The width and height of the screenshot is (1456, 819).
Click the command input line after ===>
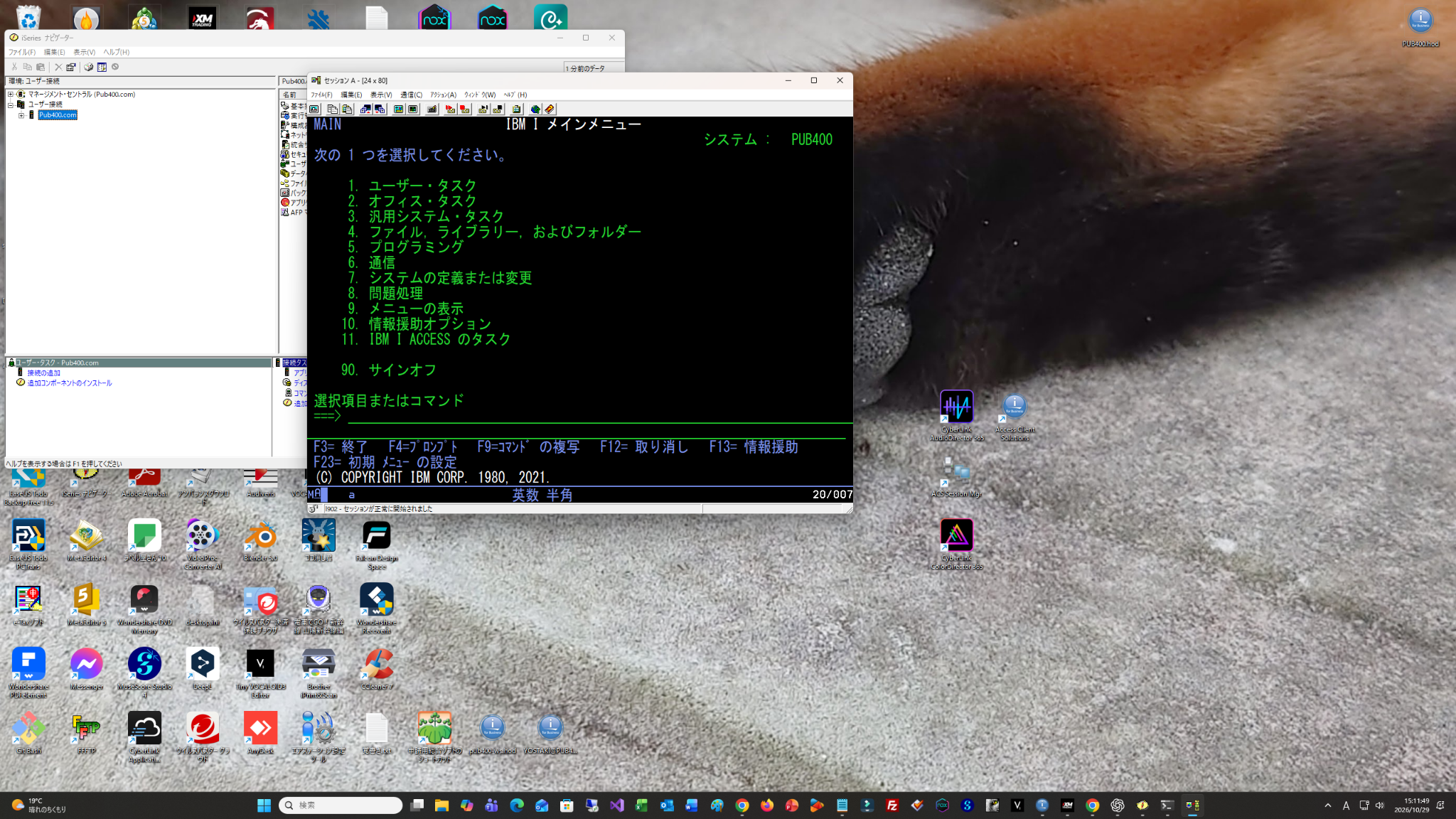point(599,416)
